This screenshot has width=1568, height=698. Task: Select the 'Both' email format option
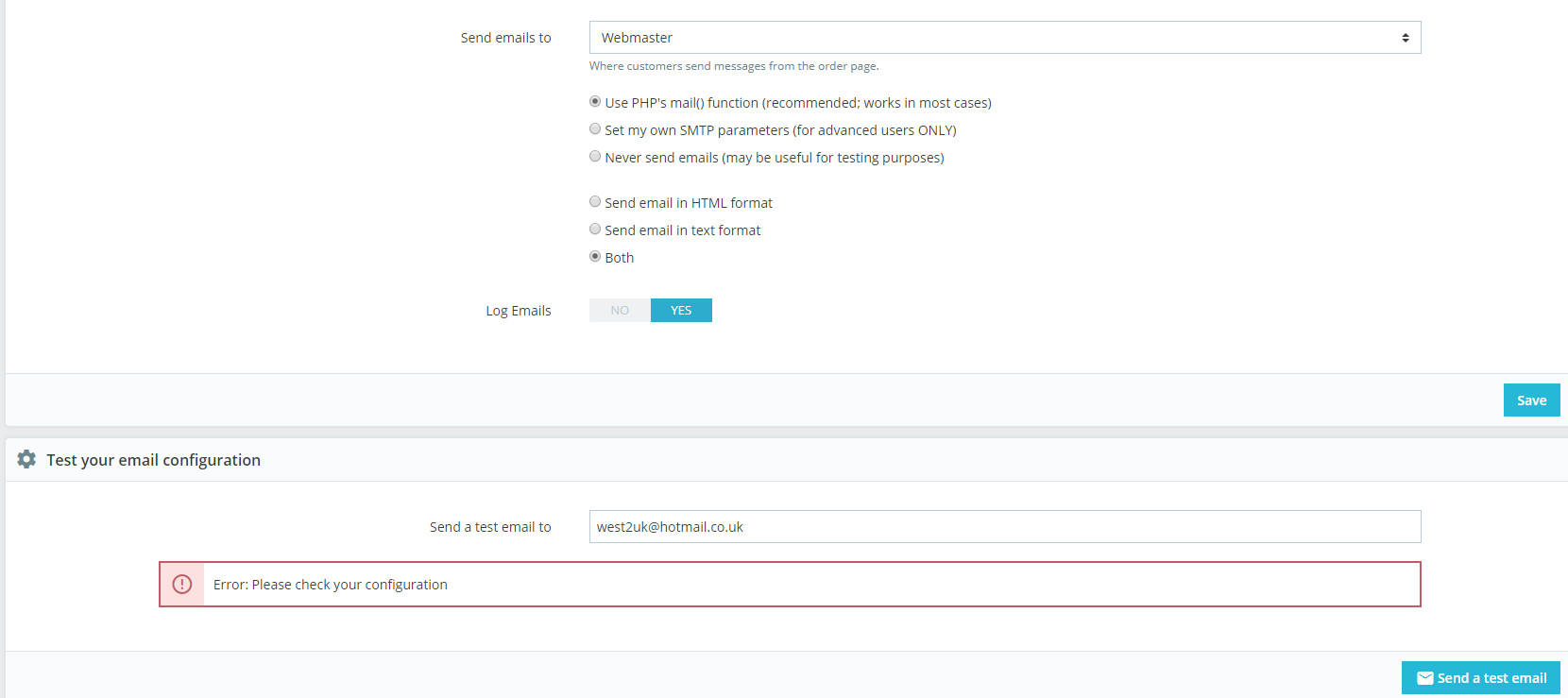pos(595,257)
